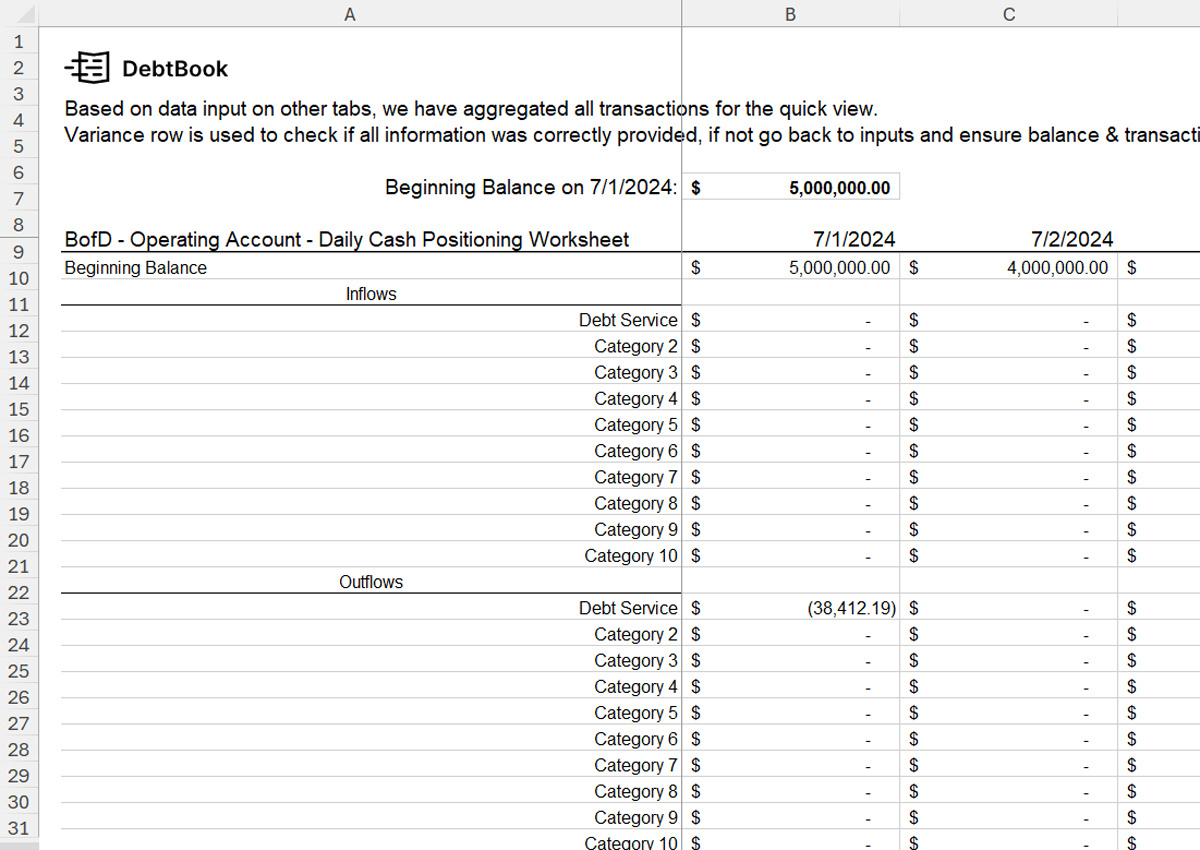Click row 22 number to select the row

click(19, 591)
